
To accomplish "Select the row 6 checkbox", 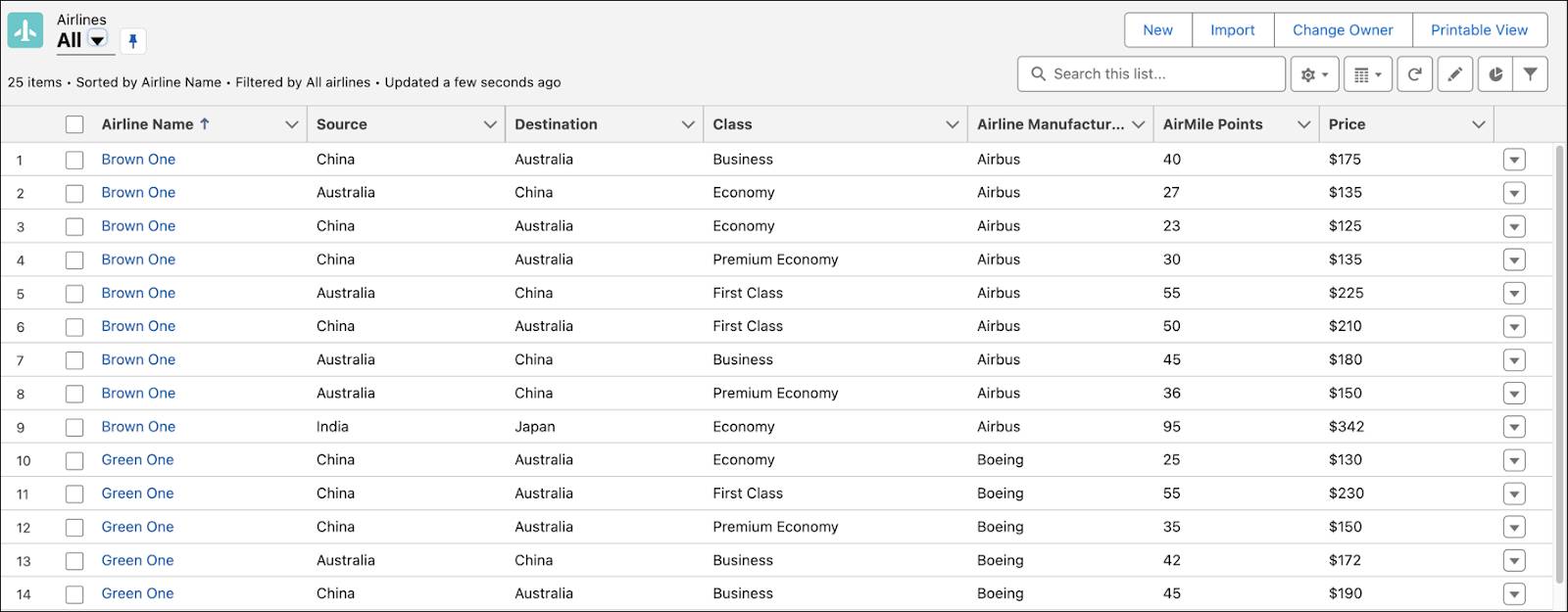I will (x=74, y=327).
